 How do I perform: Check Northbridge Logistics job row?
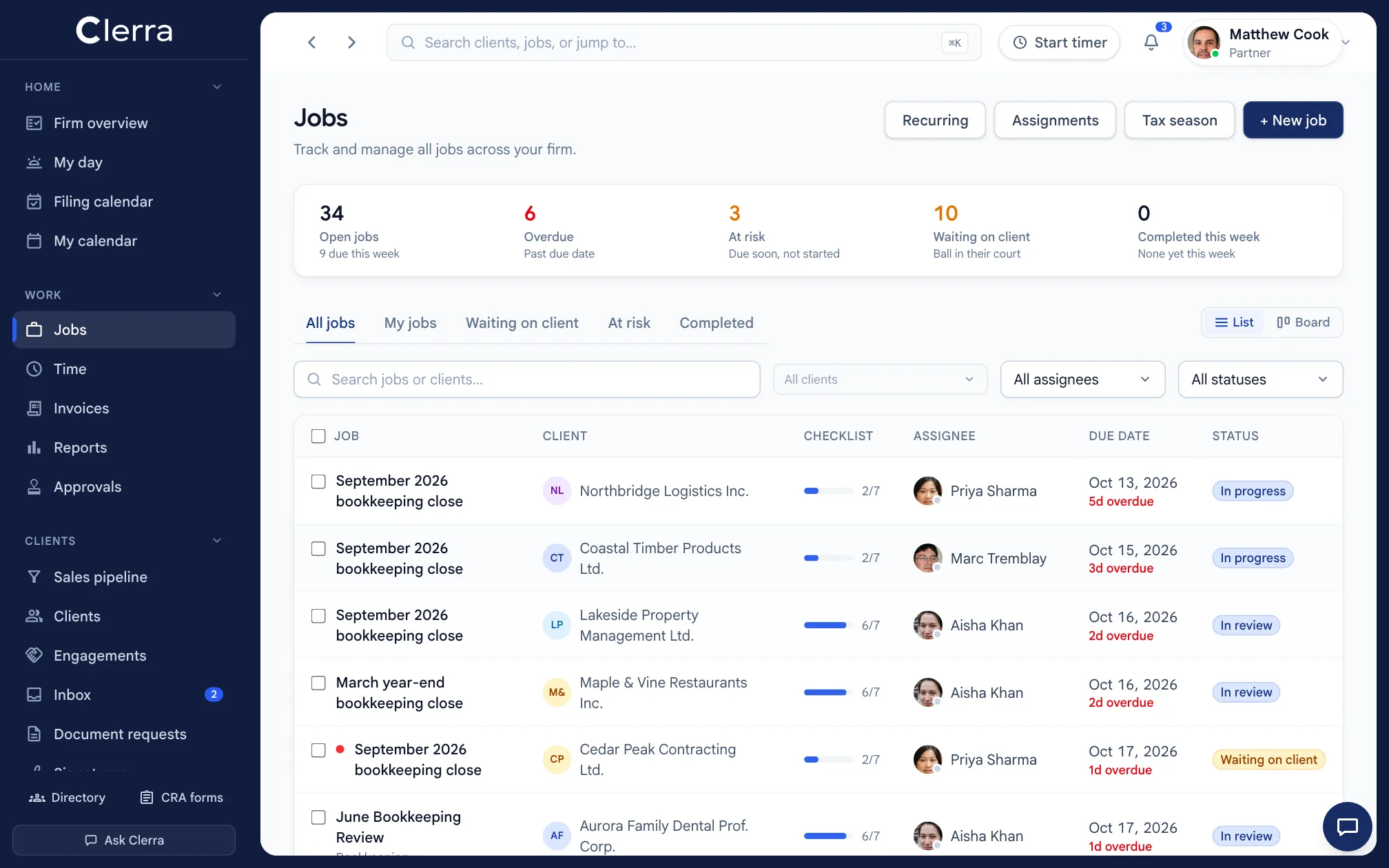tap(318, 482)
